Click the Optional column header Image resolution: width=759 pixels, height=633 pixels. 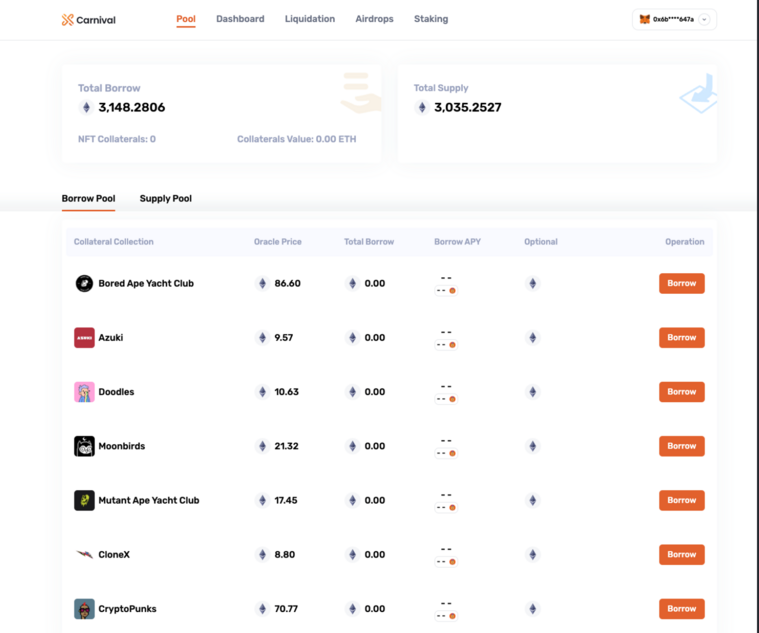tap(541, 241)
